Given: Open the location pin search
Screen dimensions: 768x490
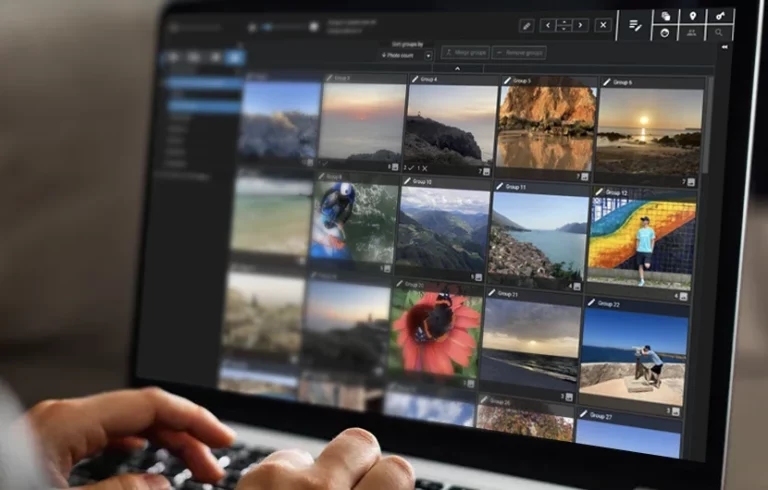Looking at the screenshot, I should (x=693, y=16).
